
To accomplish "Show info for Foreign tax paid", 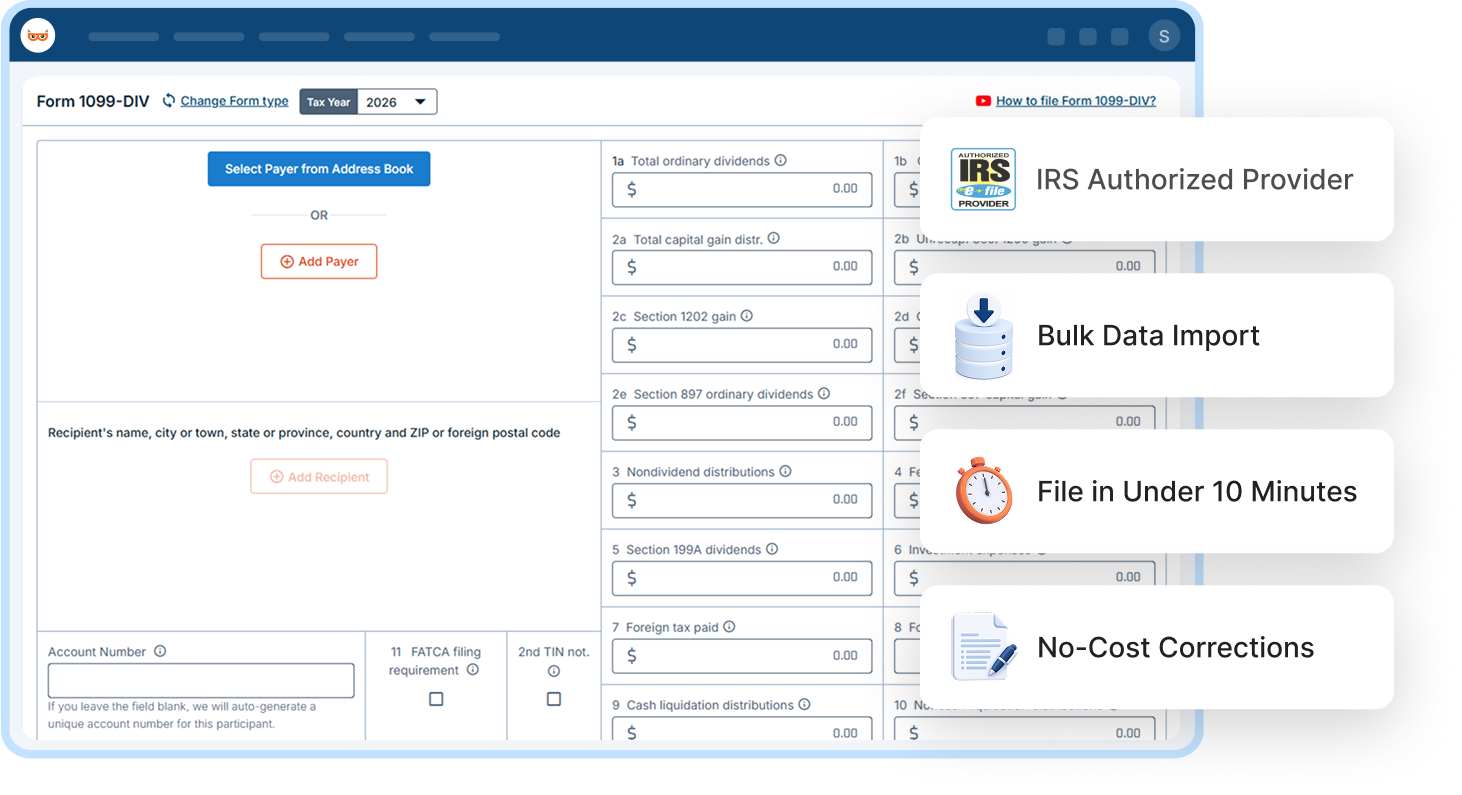I will [730, 627].
